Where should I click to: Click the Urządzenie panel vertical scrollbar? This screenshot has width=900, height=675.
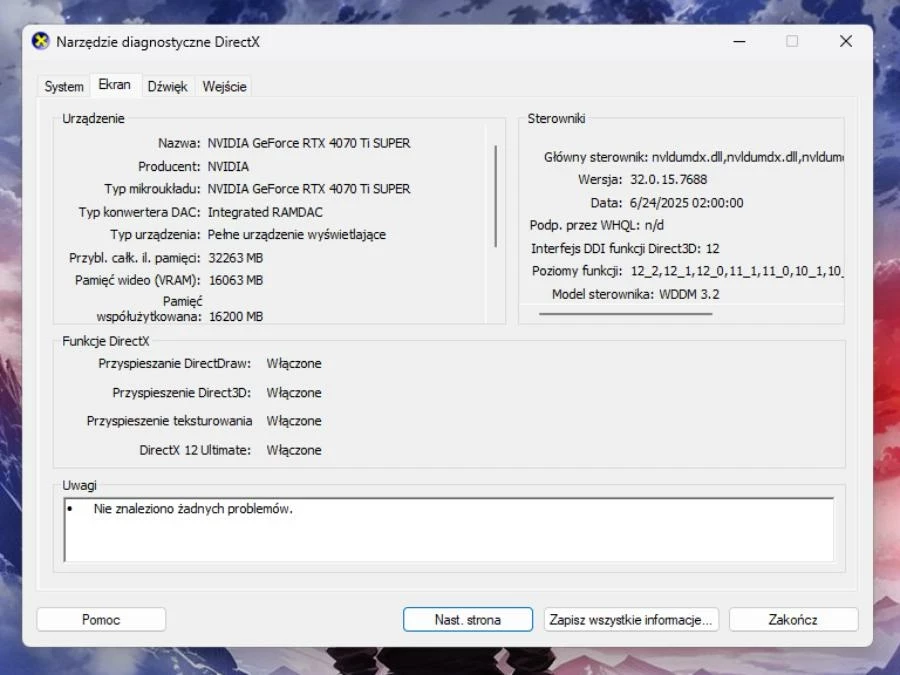(495, 196)
